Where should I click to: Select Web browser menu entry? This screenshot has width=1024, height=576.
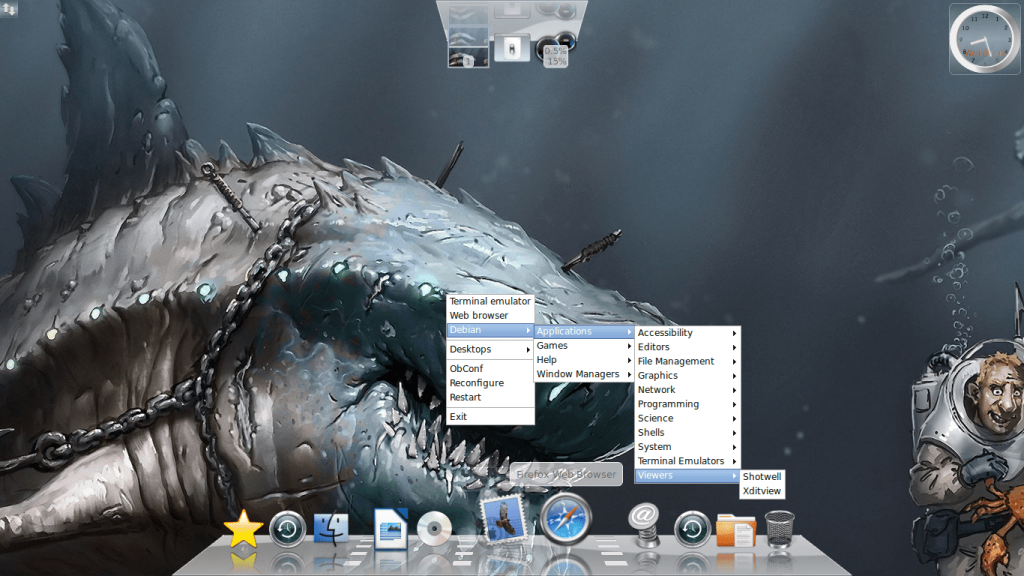tap(490, 315)
